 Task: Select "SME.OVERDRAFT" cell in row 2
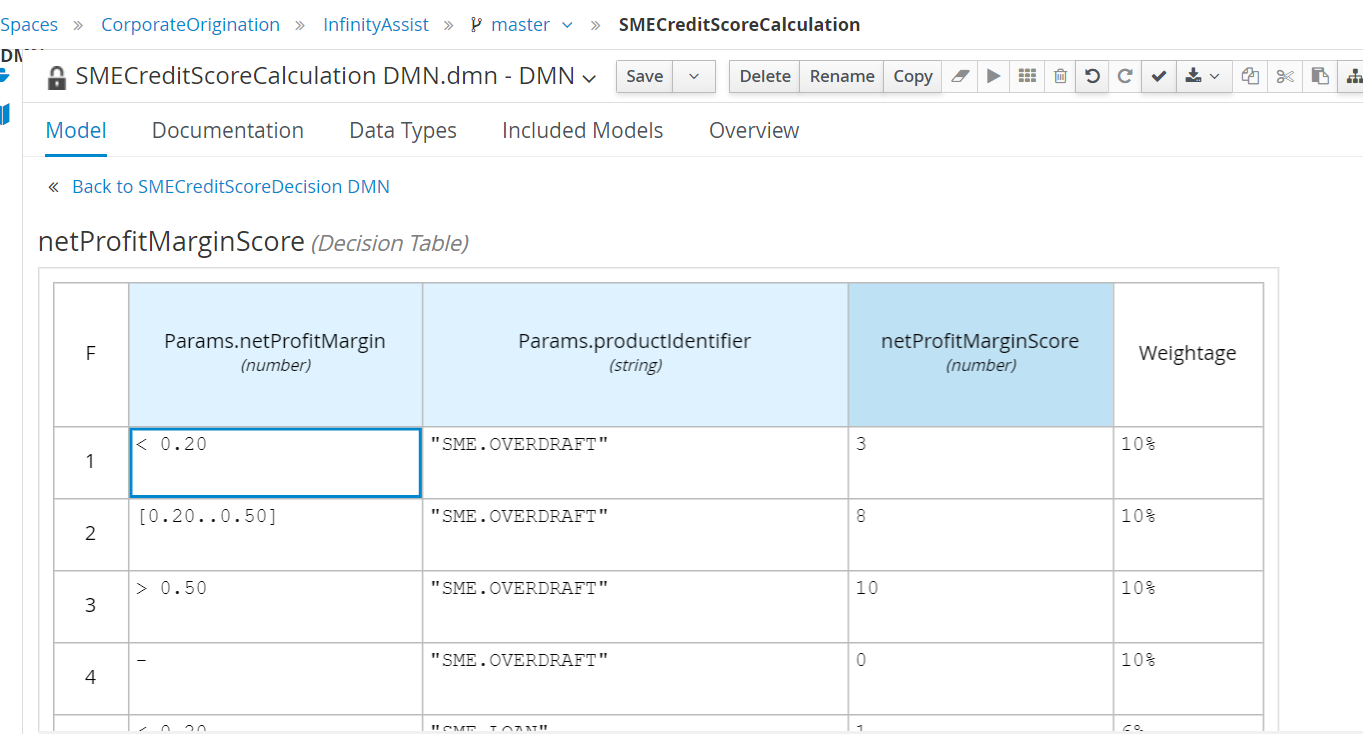(635, 535)
